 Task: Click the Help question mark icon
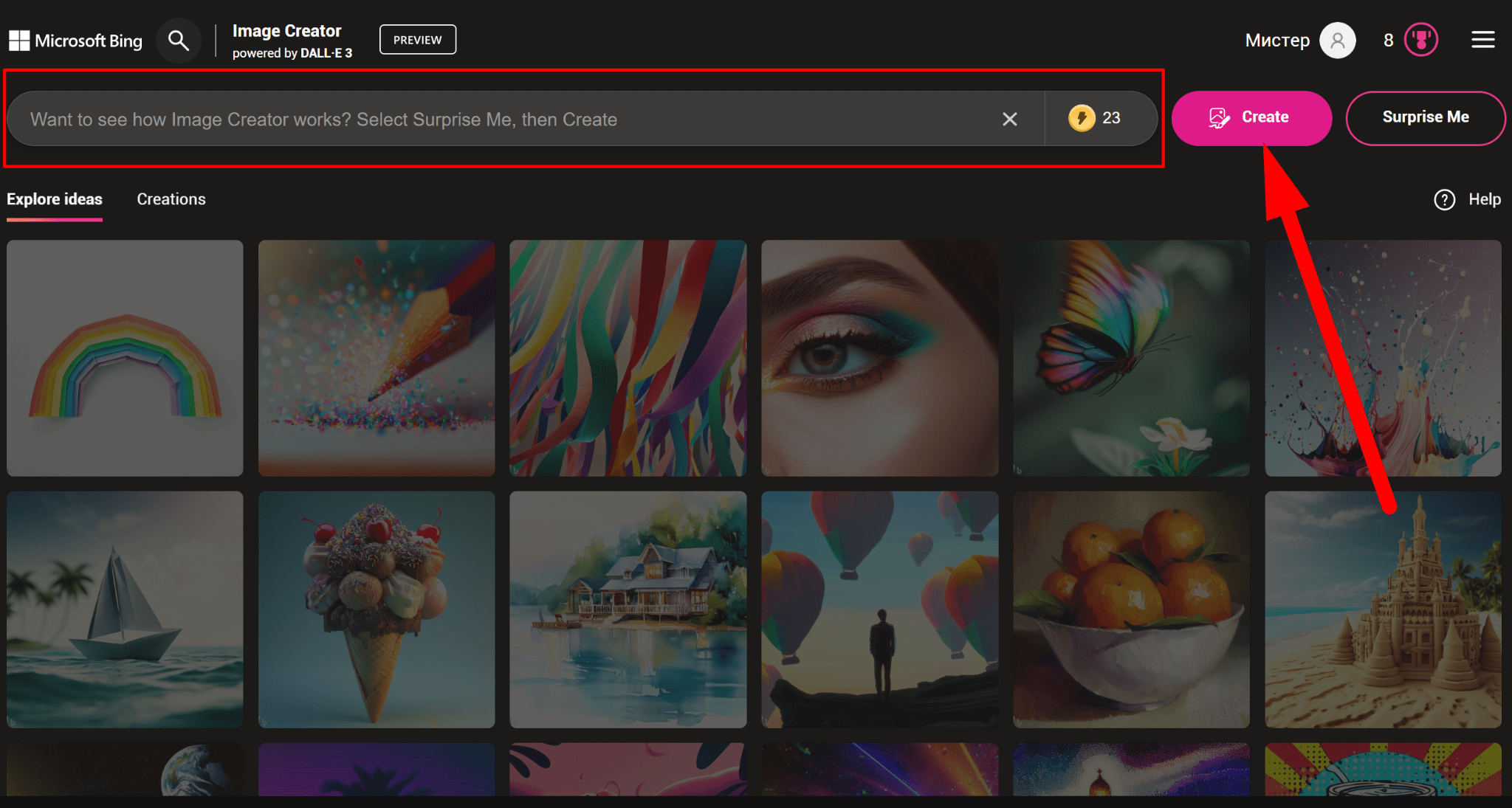(x=1444, y=199)
